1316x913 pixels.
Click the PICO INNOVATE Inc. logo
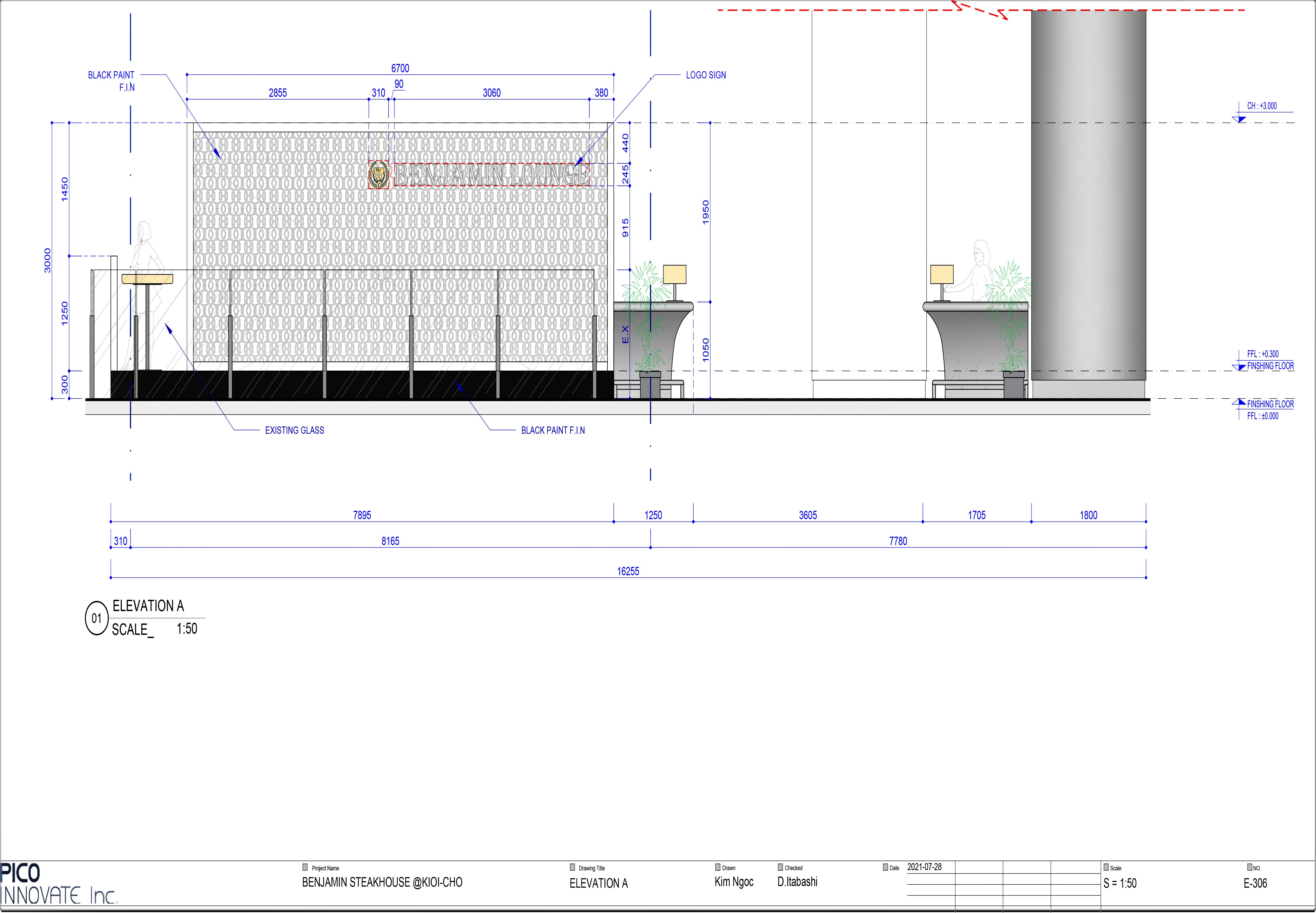click(57, 884)
